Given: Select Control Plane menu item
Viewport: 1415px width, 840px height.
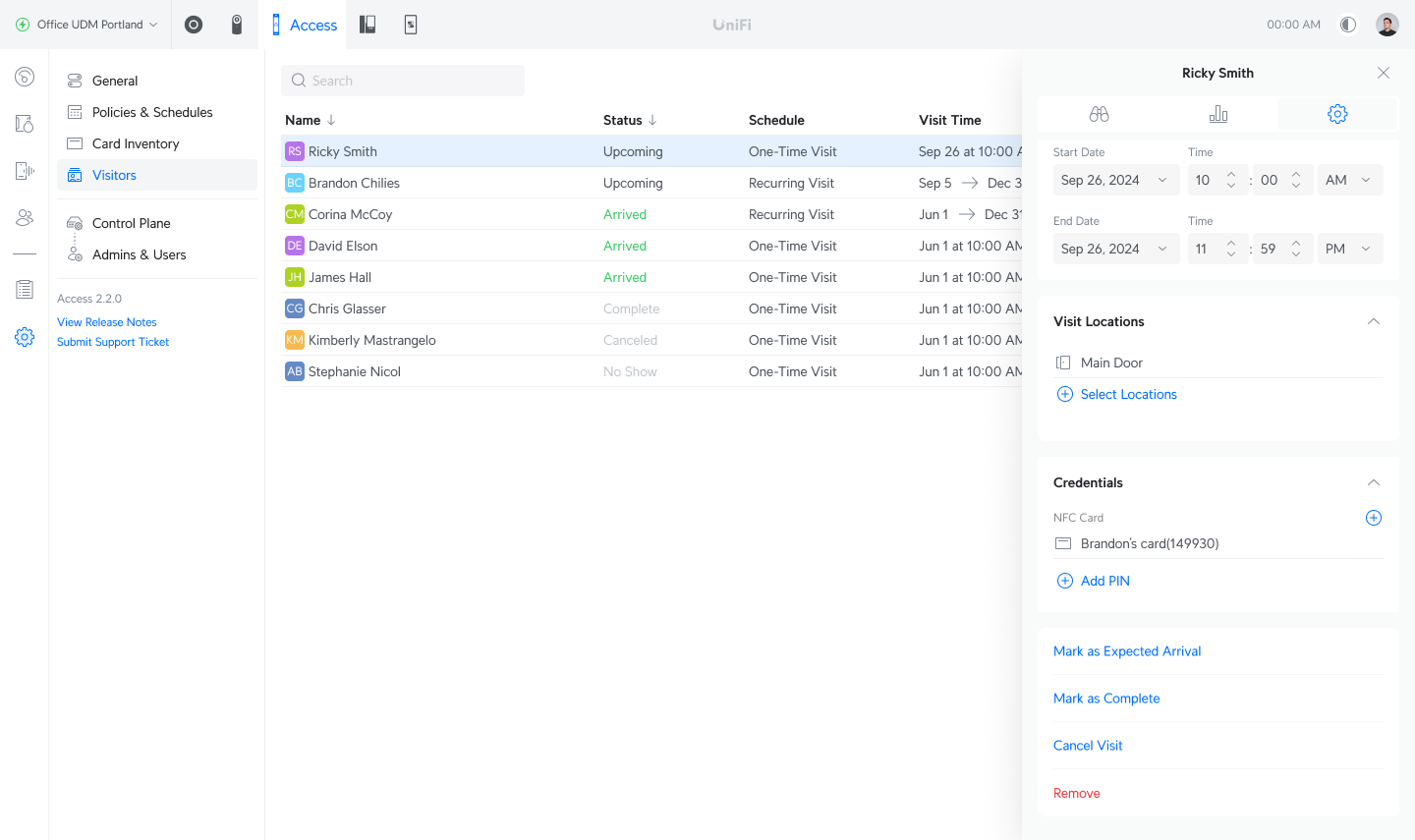Looking at the screenshot, I should coord(157,223).
